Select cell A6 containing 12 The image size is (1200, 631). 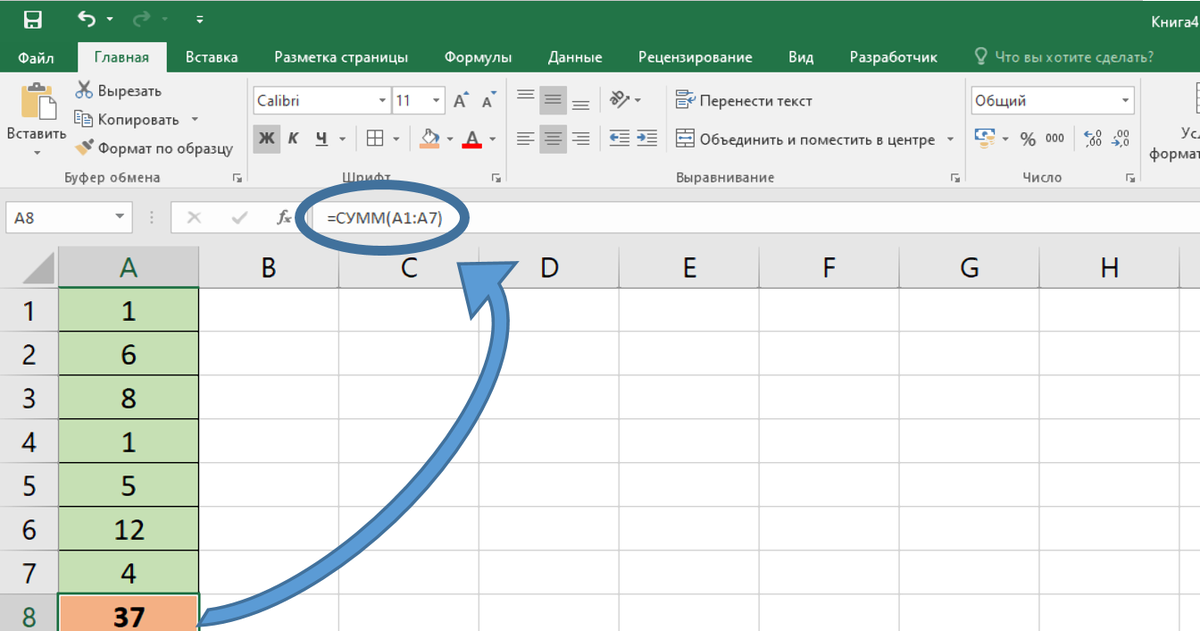tap(129, 530)
